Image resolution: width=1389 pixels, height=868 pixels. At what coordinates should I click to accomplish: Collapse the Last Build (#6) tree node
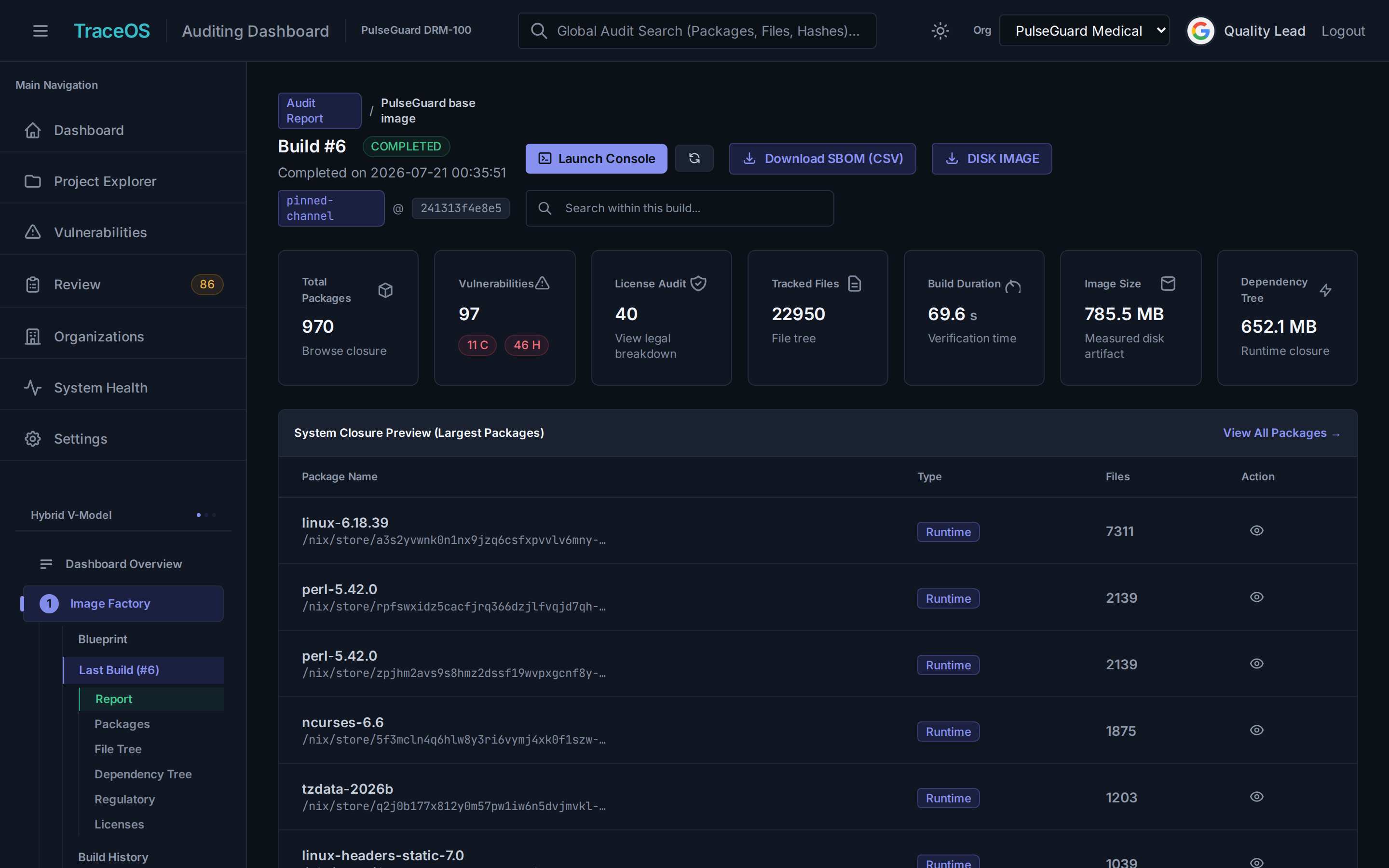[x=144, y=670]
